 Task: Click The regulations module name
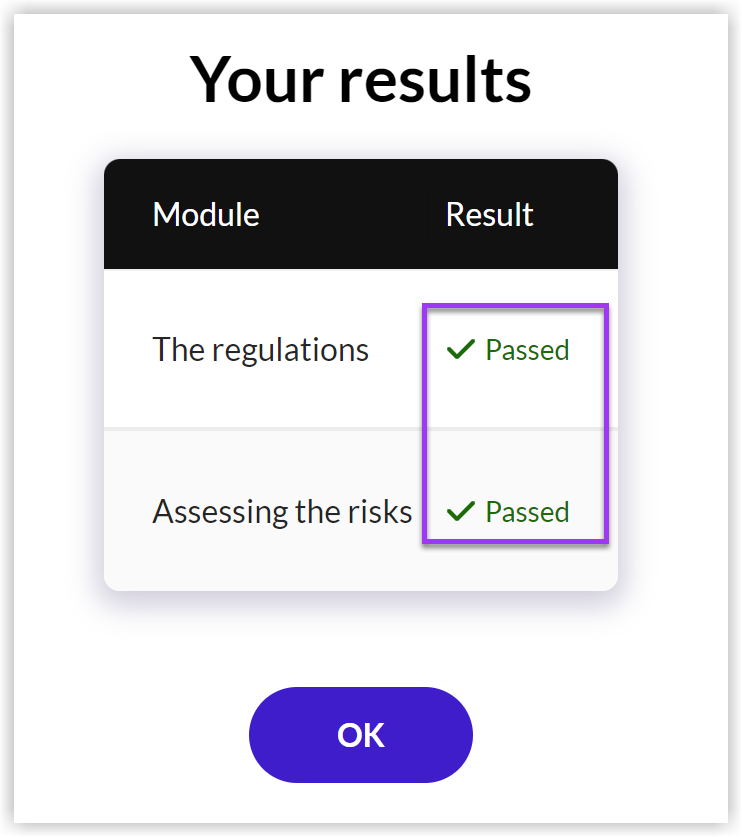260,350
